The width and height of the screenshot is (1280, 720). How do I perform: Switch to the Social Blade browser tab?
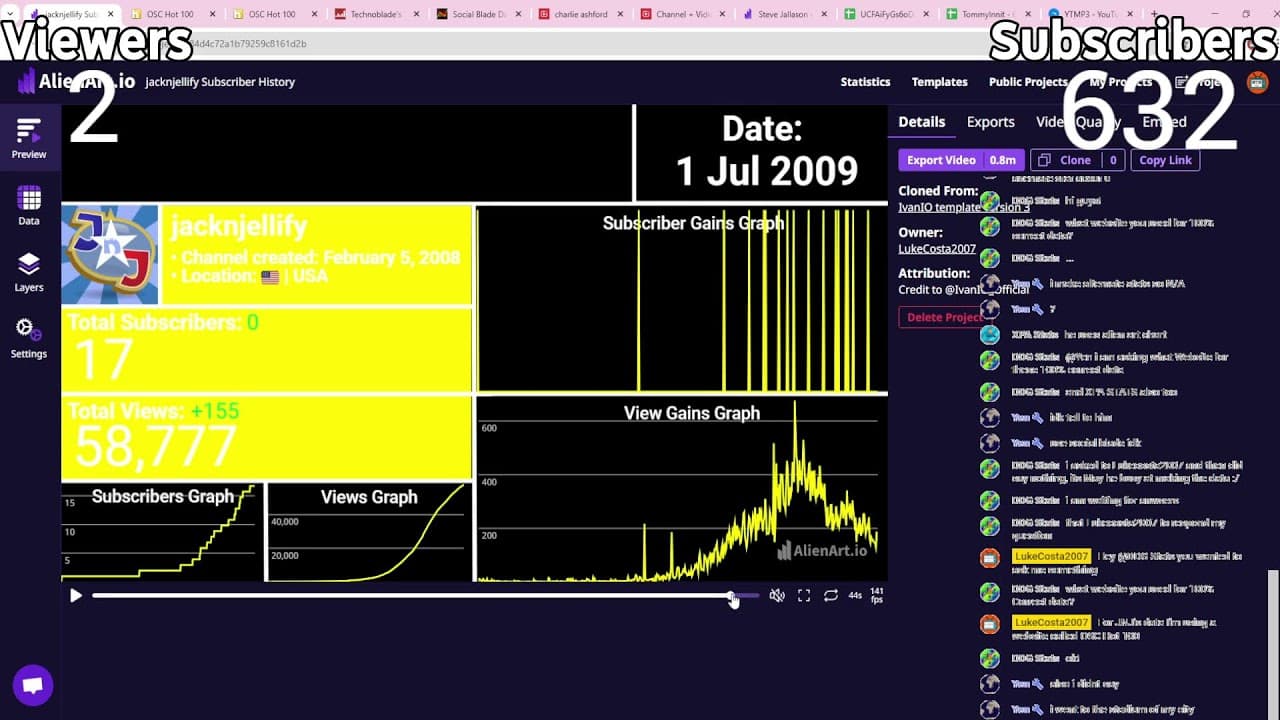pyautogui.click(x=477, y=14)
